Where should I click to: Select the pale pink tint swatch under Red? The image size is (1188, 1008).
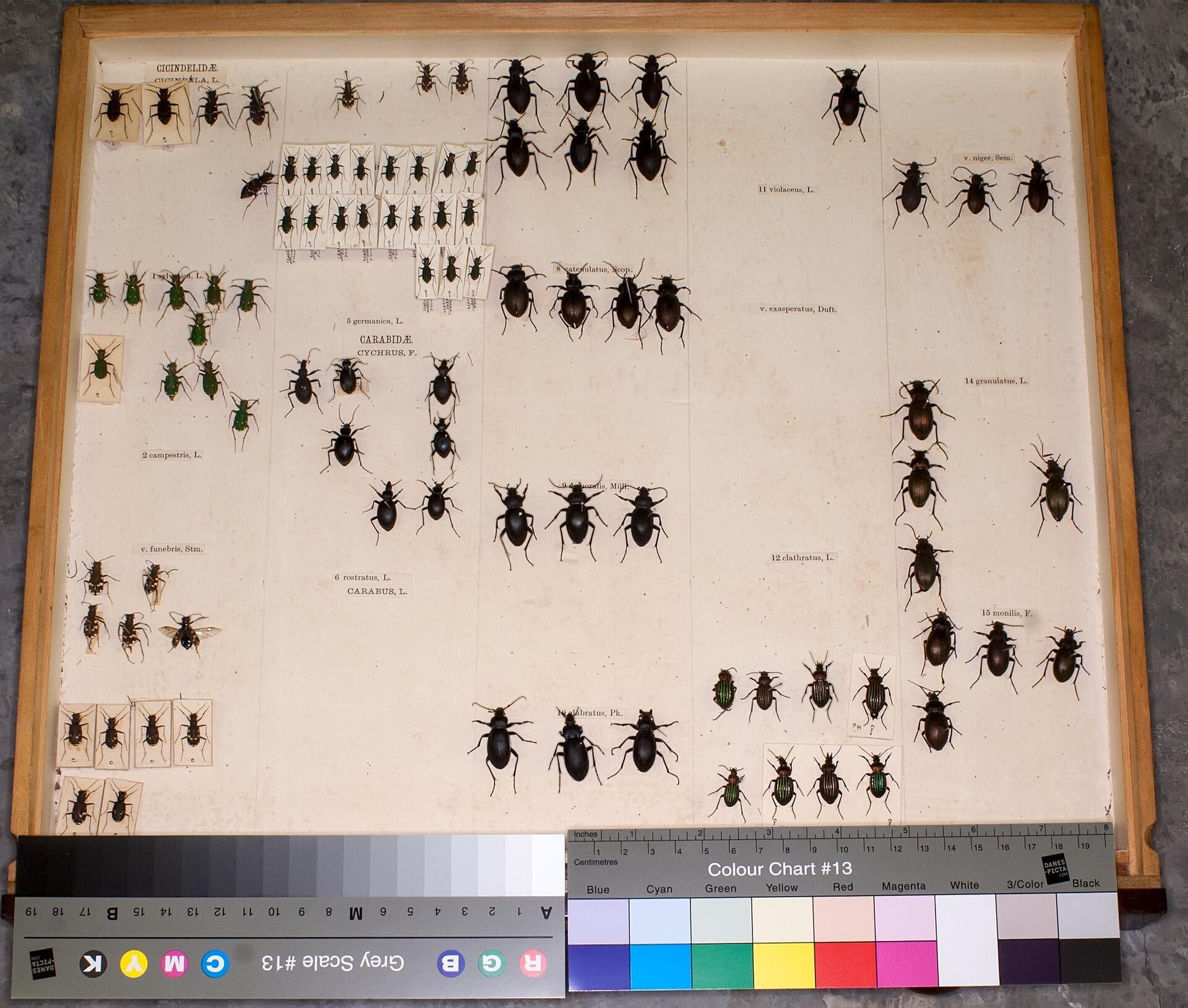tap(844, 920)
